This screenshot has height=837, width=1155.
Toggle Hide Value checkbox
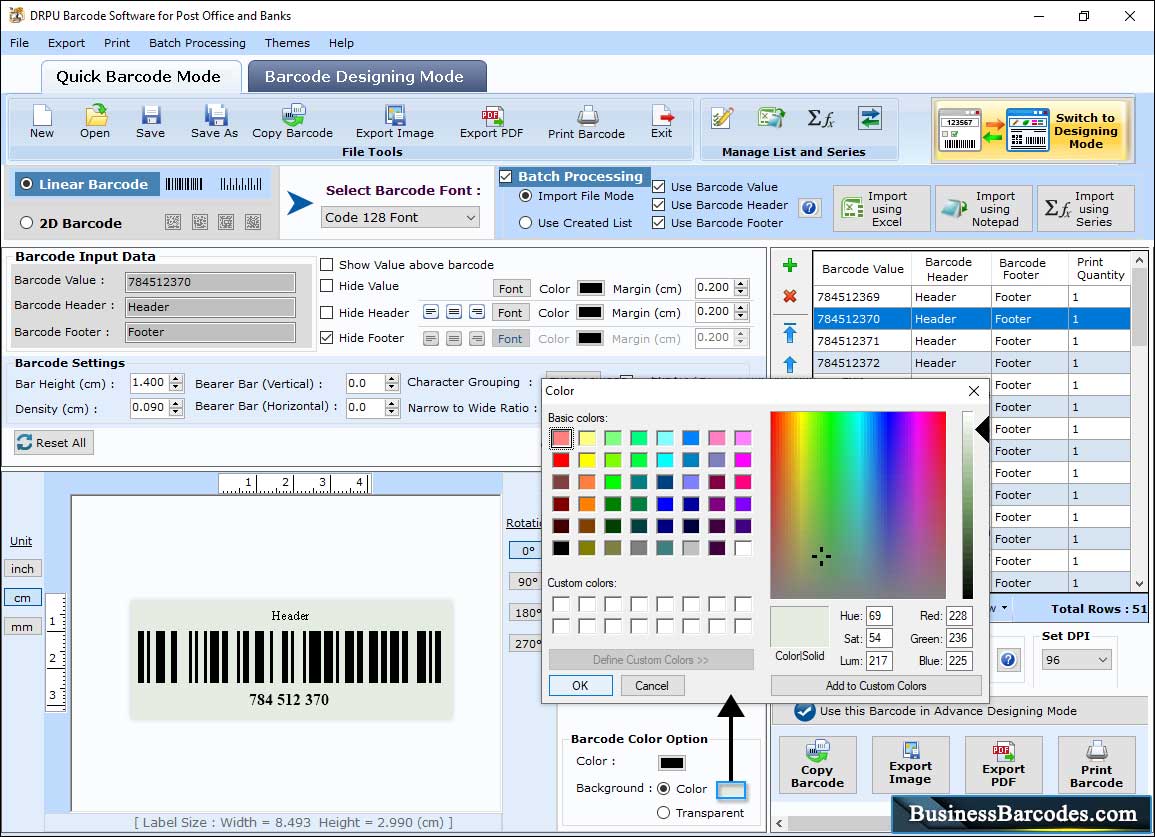[x=326, y=286]
